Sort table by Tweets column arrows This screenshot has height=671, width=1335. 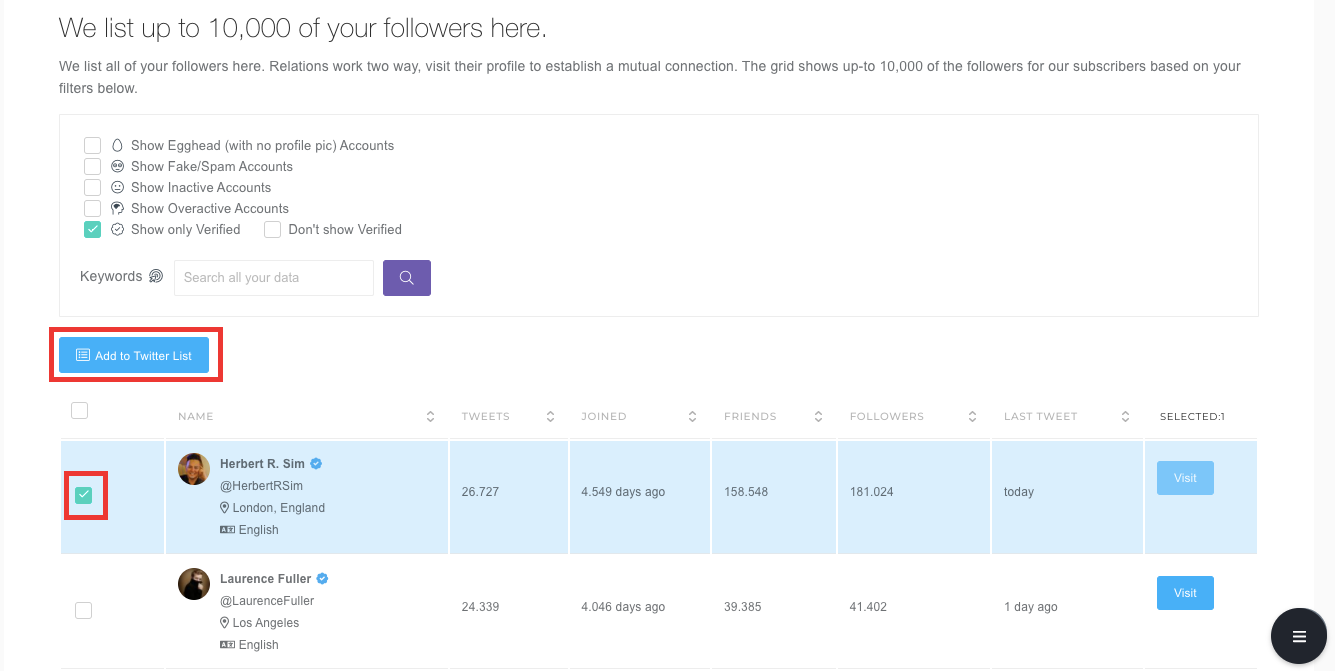click(550, 416)
